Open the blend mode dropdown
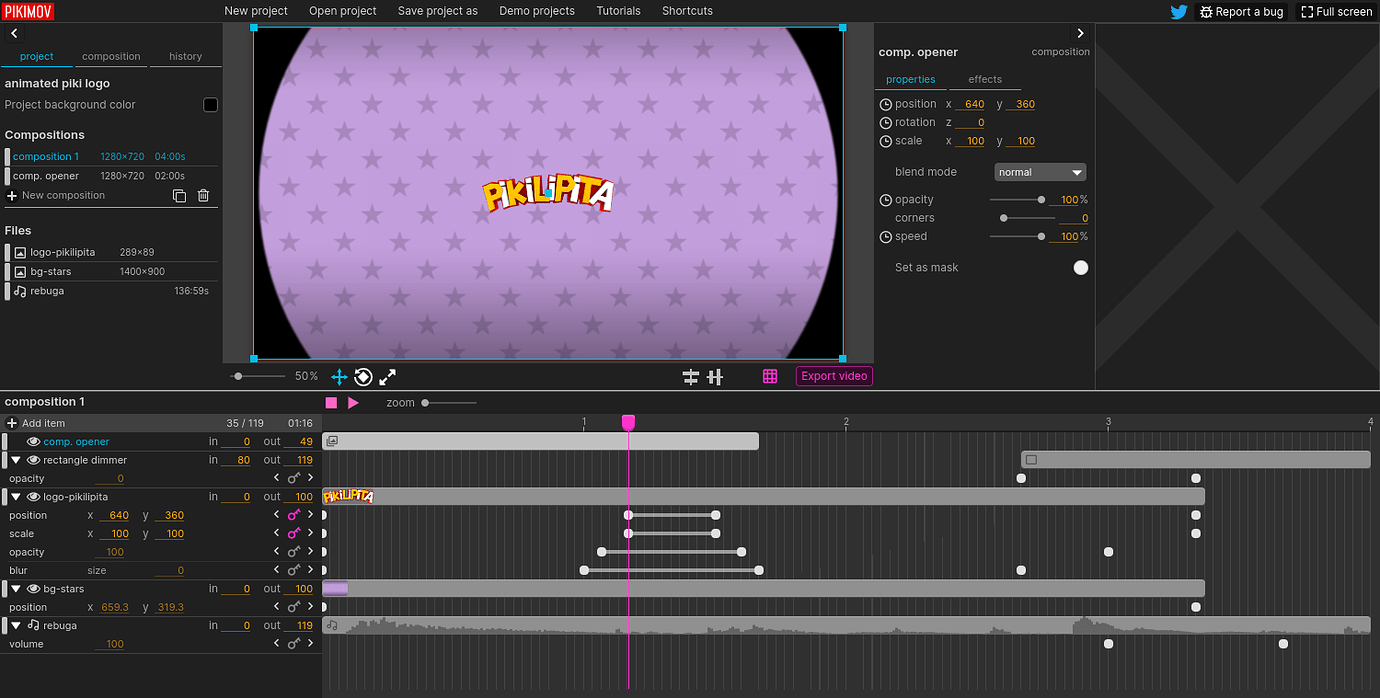The width and height of the screenshot is (1380, 698). point(1040,171)
